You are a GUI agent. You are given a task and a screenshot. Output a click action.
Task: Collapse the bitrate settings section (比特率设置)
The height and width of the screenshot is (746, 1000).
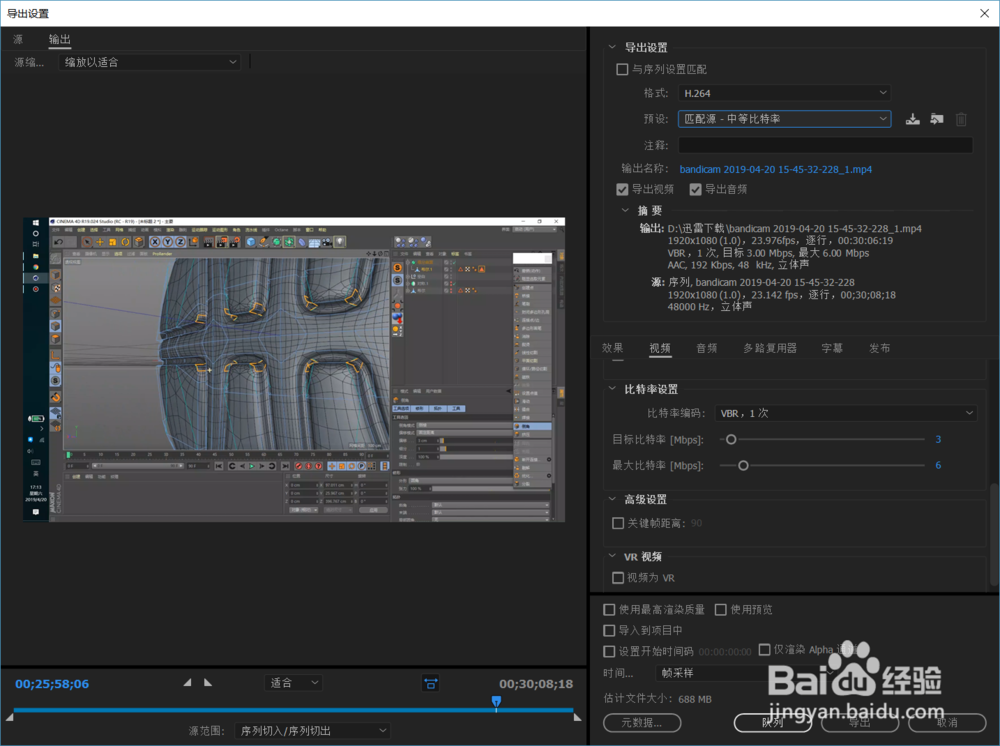click(612, 389)
